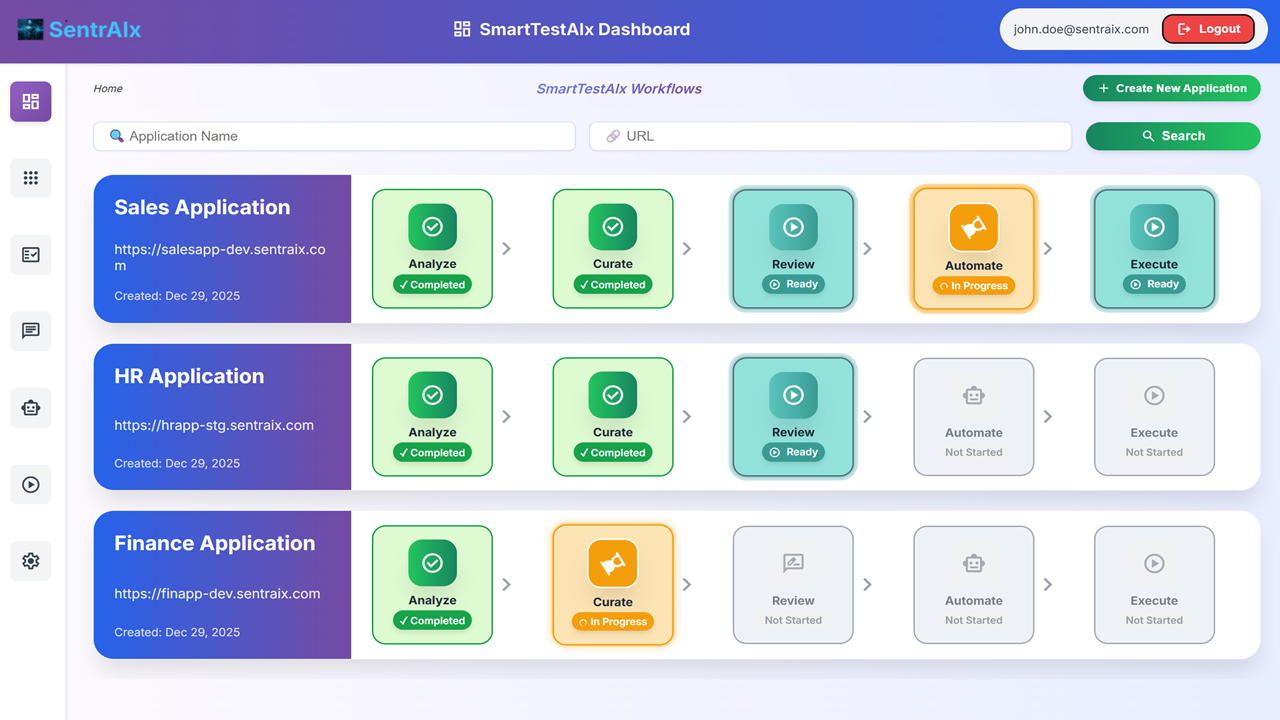
Task: Click the green Search button
Action: [1173, 136]
